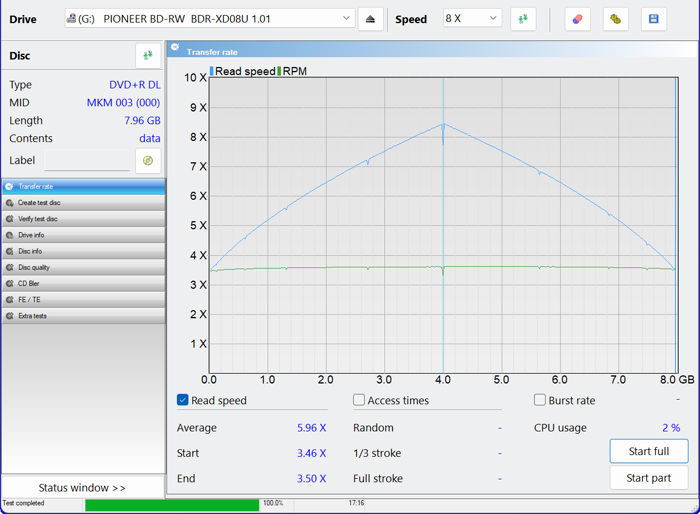
Task: Click the refresh icon next to Speed
Action: pyautogui.click(x=523, y=19)
